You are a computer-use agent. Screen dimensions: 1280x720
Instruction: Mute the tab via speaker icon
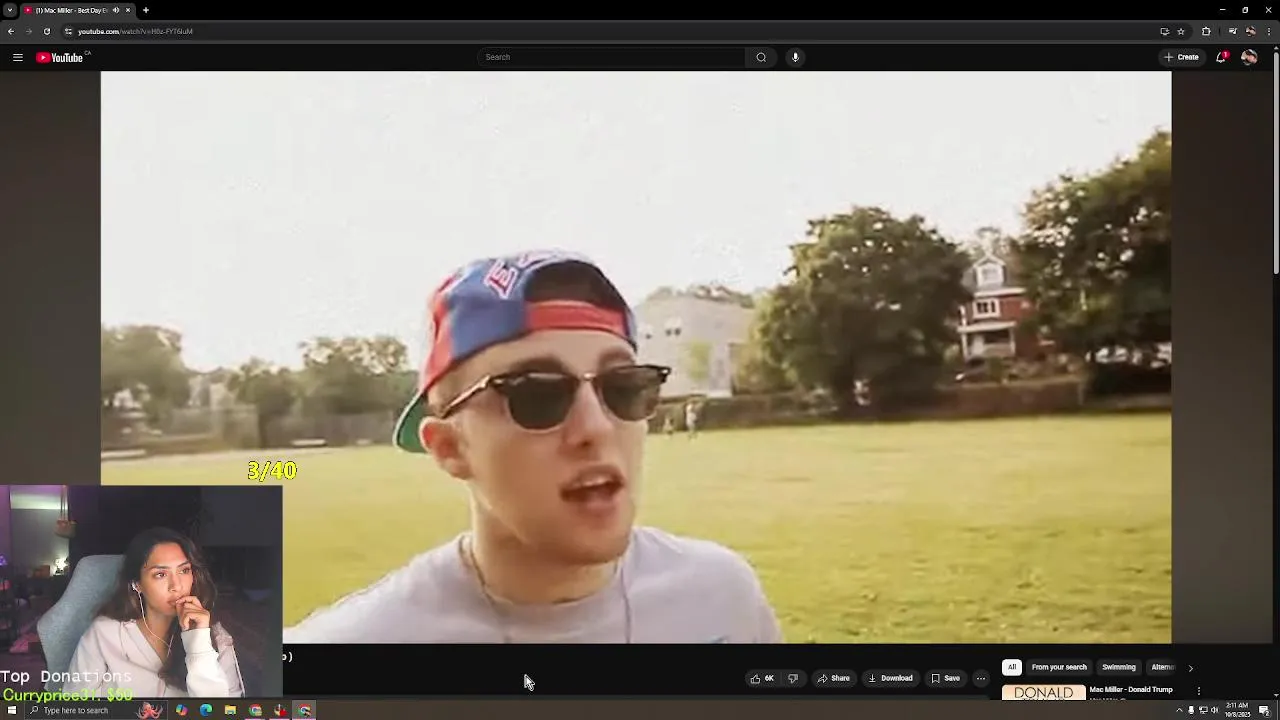(115, 10)
